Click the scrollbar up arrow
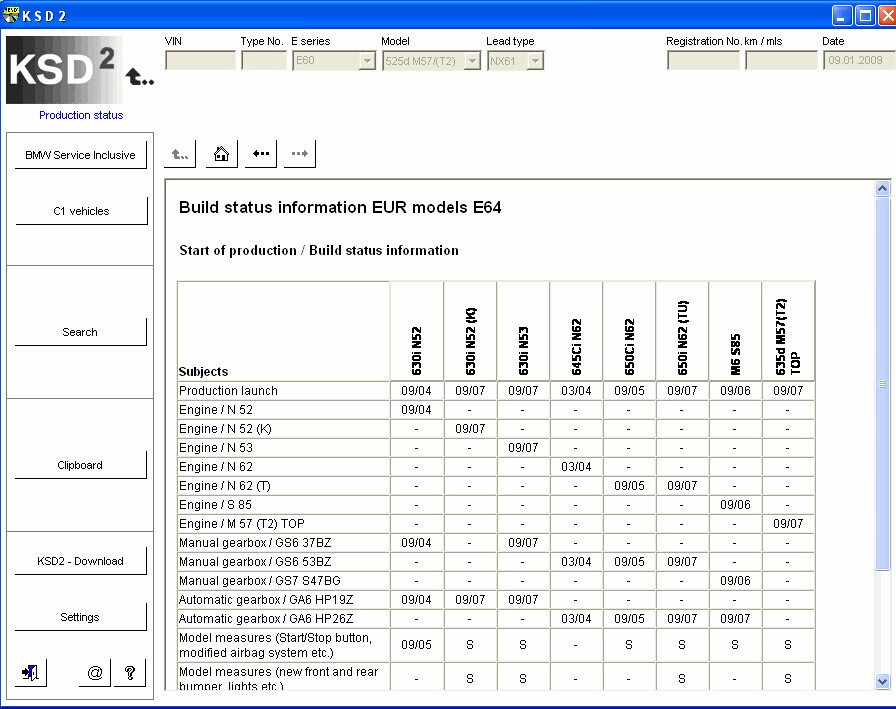This screenshot has width=896, height=709. [882, 189]
